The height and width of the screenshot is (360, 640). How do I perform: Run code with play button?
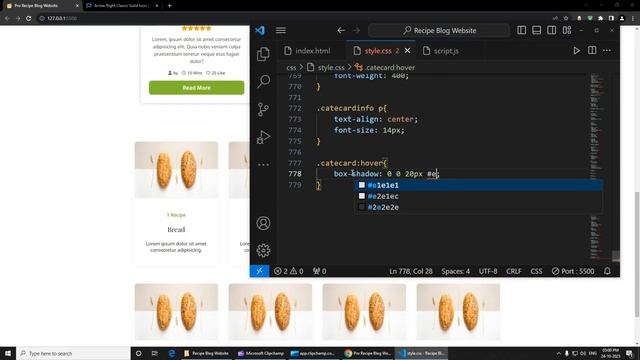(x=576, y=51)
